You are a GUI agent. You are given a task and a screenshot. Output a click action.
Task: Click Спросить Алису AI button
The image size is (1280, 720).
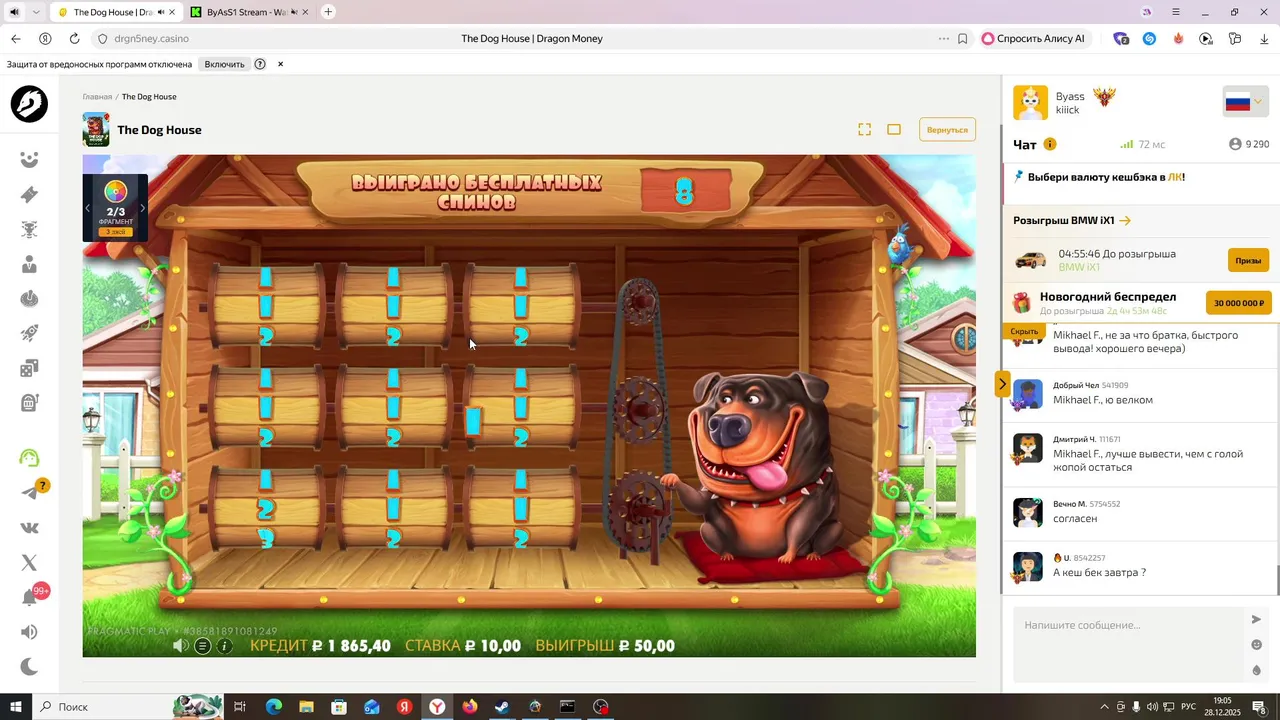pyautogui.click(x=1034, y=38)
